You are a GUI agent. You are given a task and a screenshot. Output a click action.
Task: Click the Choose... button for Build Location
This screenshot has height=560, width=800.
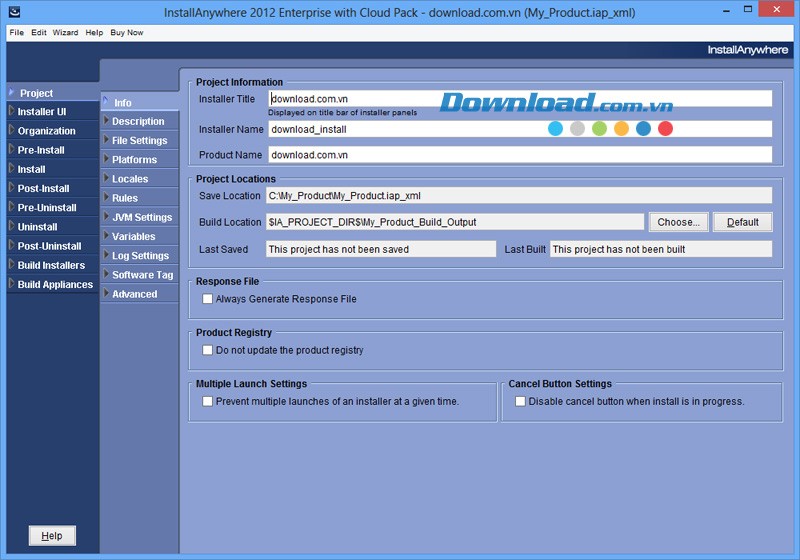click(679, 222)
